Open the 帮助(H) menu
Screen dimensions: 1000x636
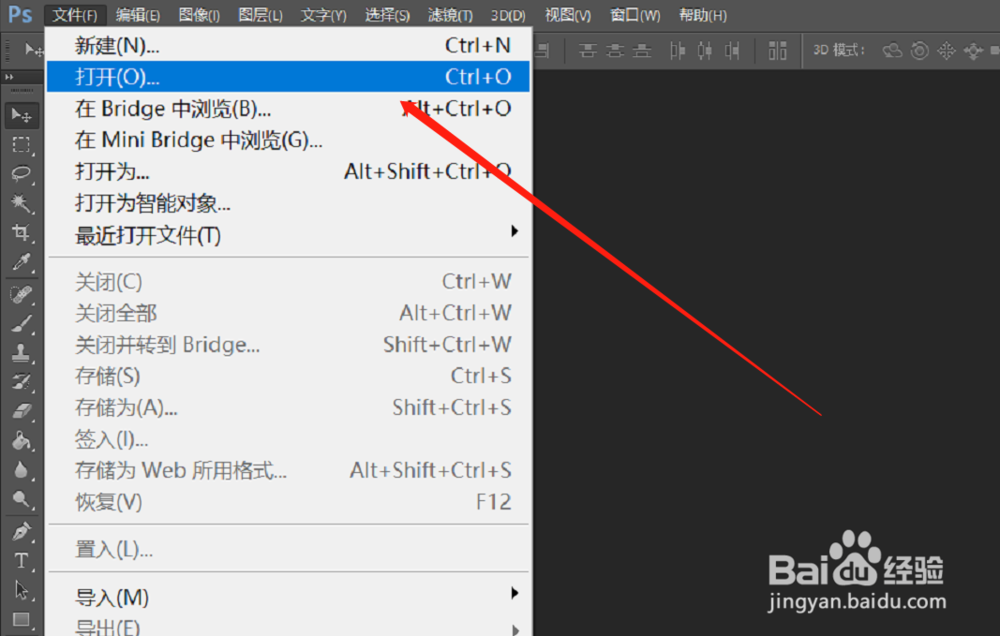point(703,15)
